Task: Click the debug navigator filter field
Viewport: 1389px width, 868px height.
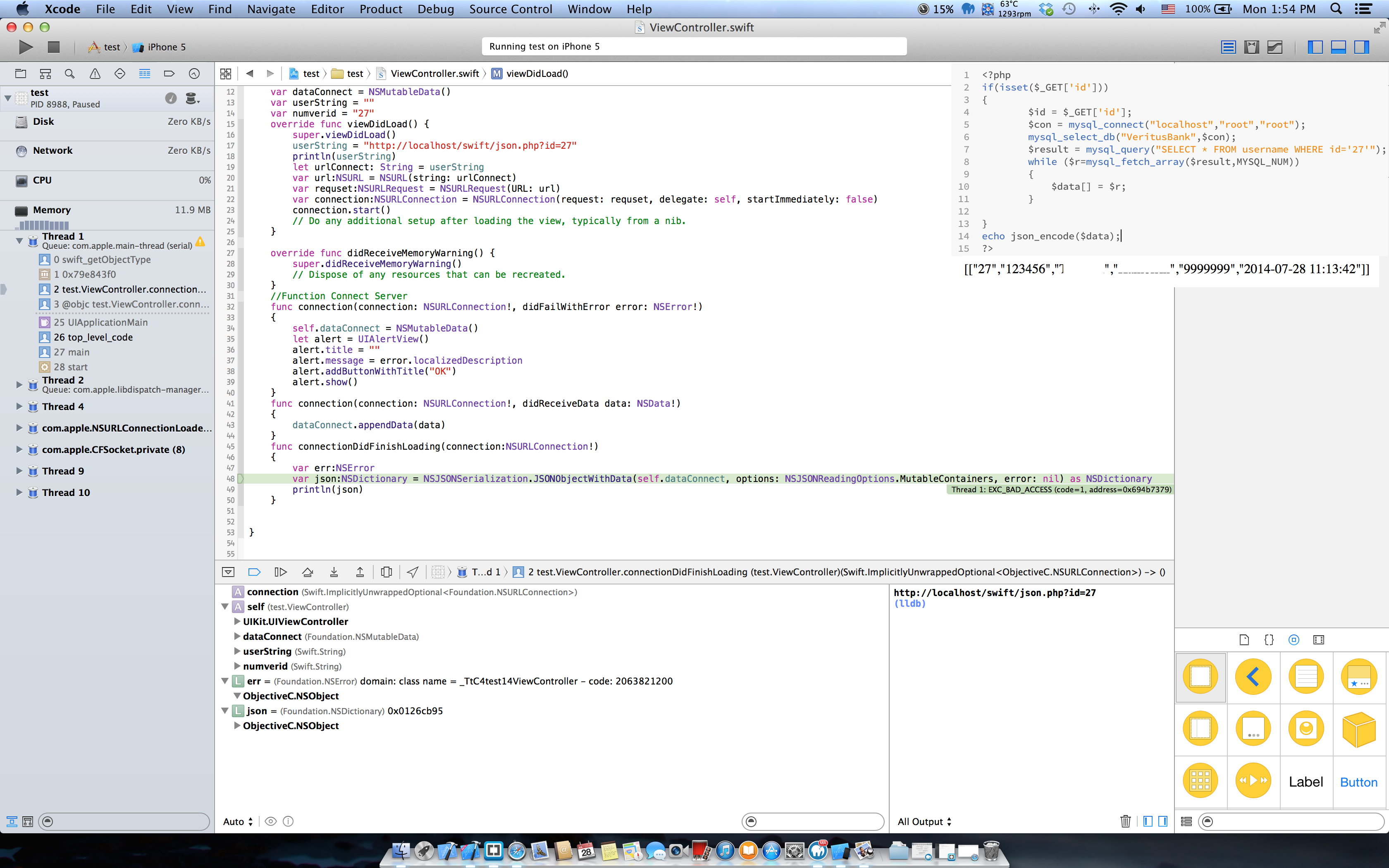Action: (x=124, y=822)
